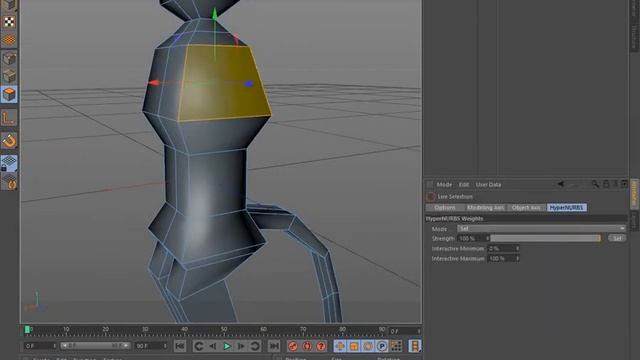Image resolution: width=640 pixels, height=360 pixels.
Task: Select the Texture mode checkerboard icon
Action: click(x=9, y=22)
